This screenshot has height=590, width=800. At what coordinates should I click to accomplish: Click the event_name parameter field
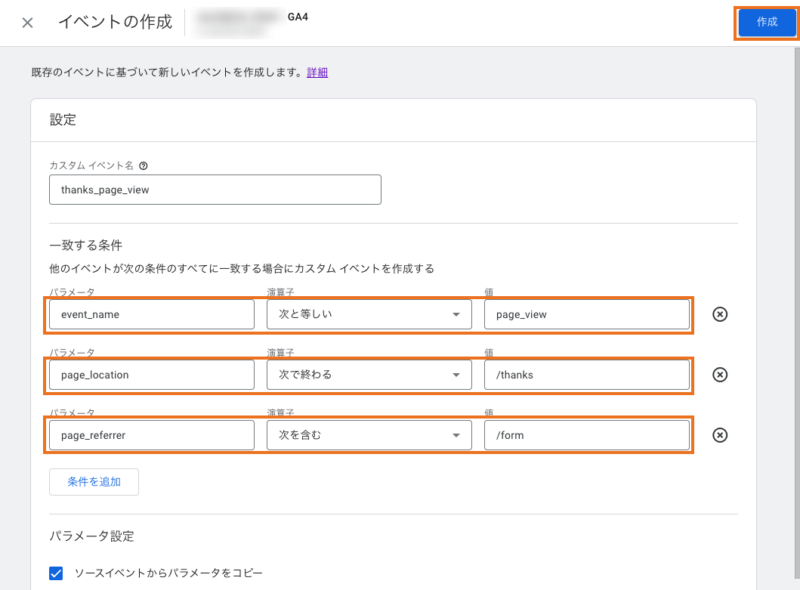(152, 314)
